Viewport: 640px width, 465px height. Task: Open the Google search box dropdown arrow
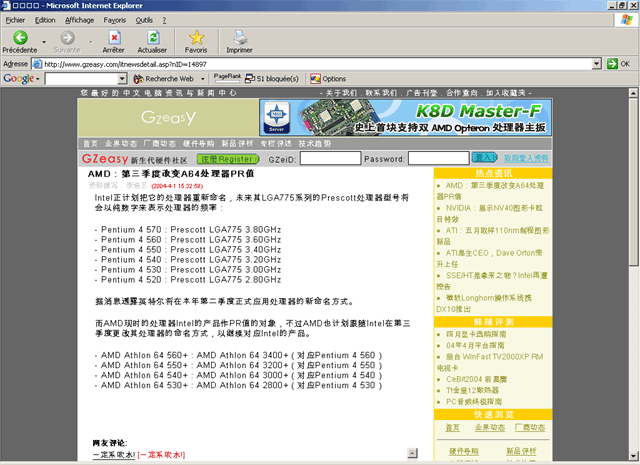(x=122, y=79)
